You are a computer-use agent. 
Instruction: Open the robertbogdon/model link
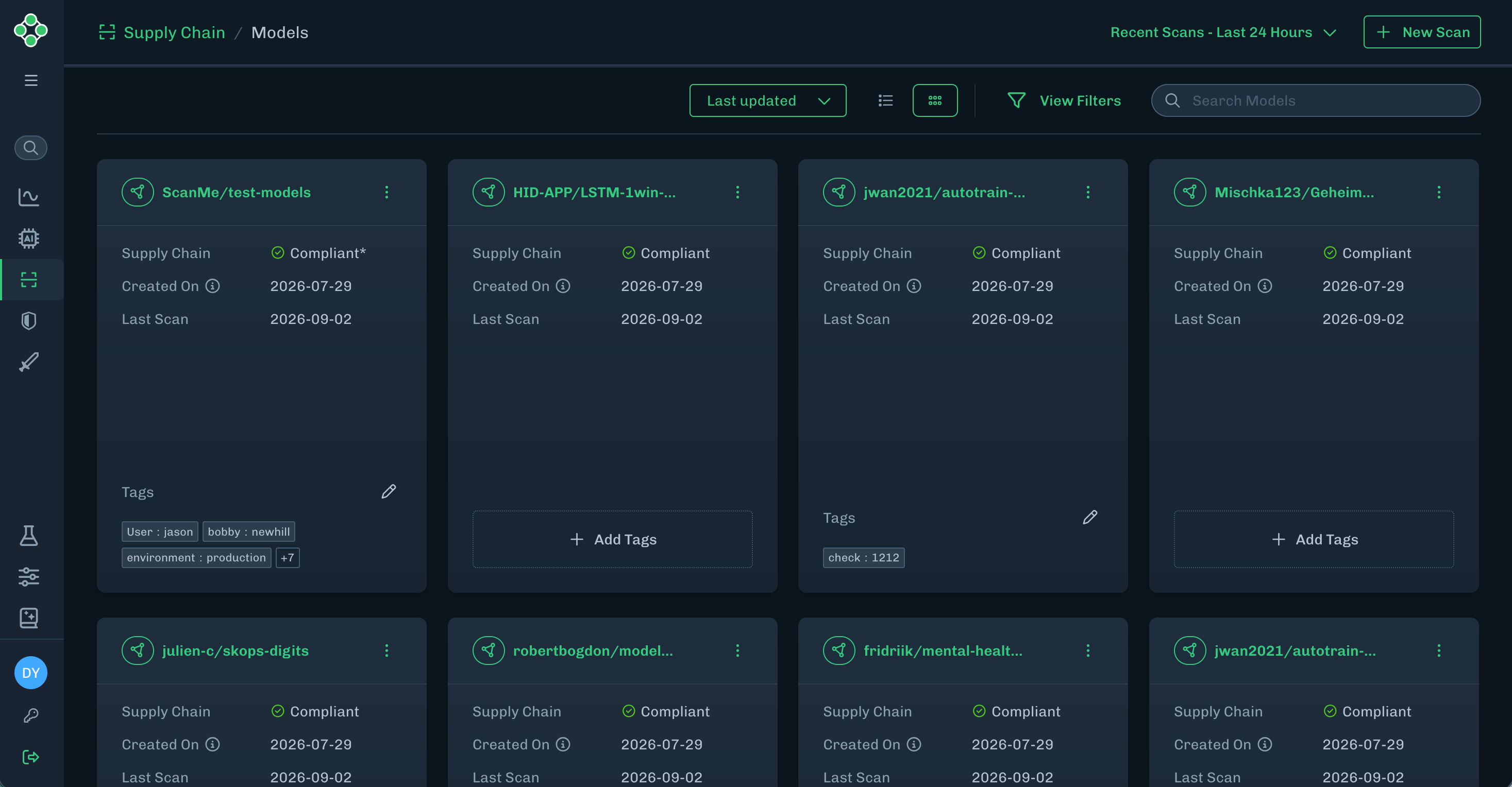point(593,651)
